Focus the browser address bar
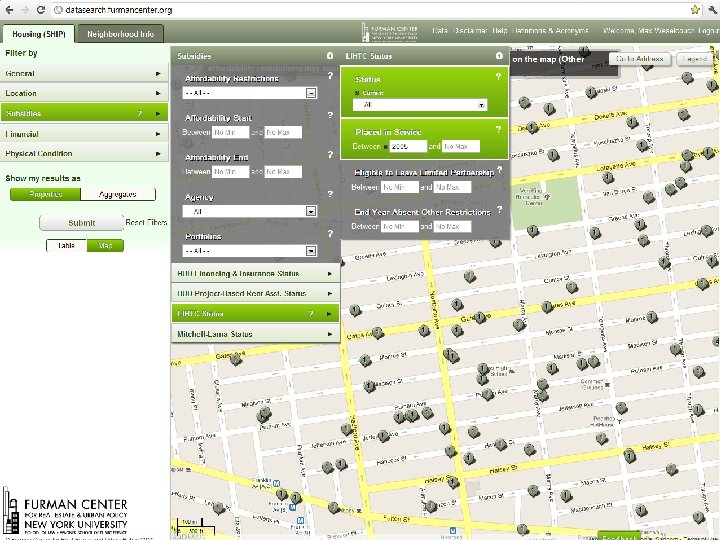Screen dimensions: 720x540 pyautogui.click(x=367, y=10)
